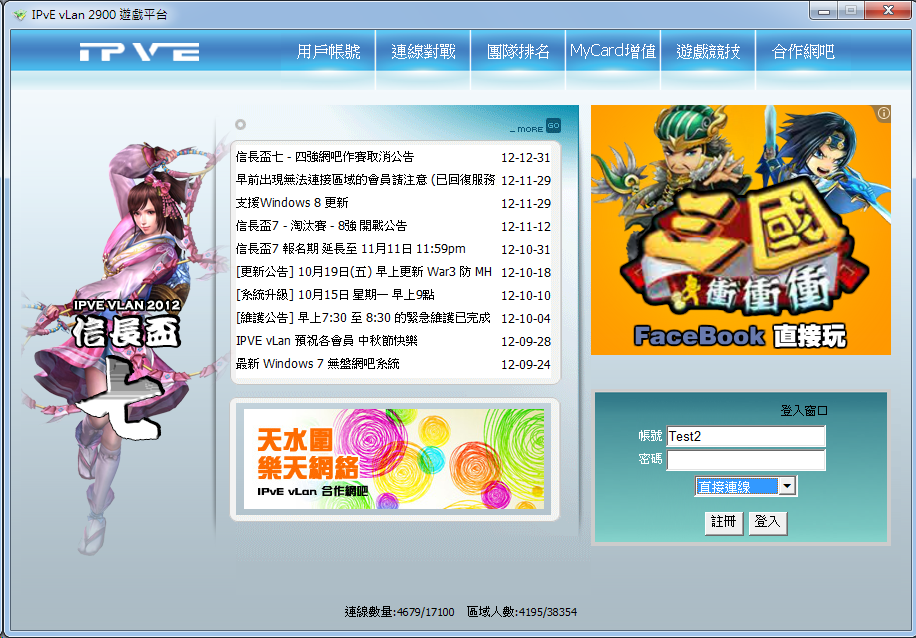The height and width of the screenshot is (638, 916).
Task: Click the date 12-12-31 in news list
Action: coord(526,158)
